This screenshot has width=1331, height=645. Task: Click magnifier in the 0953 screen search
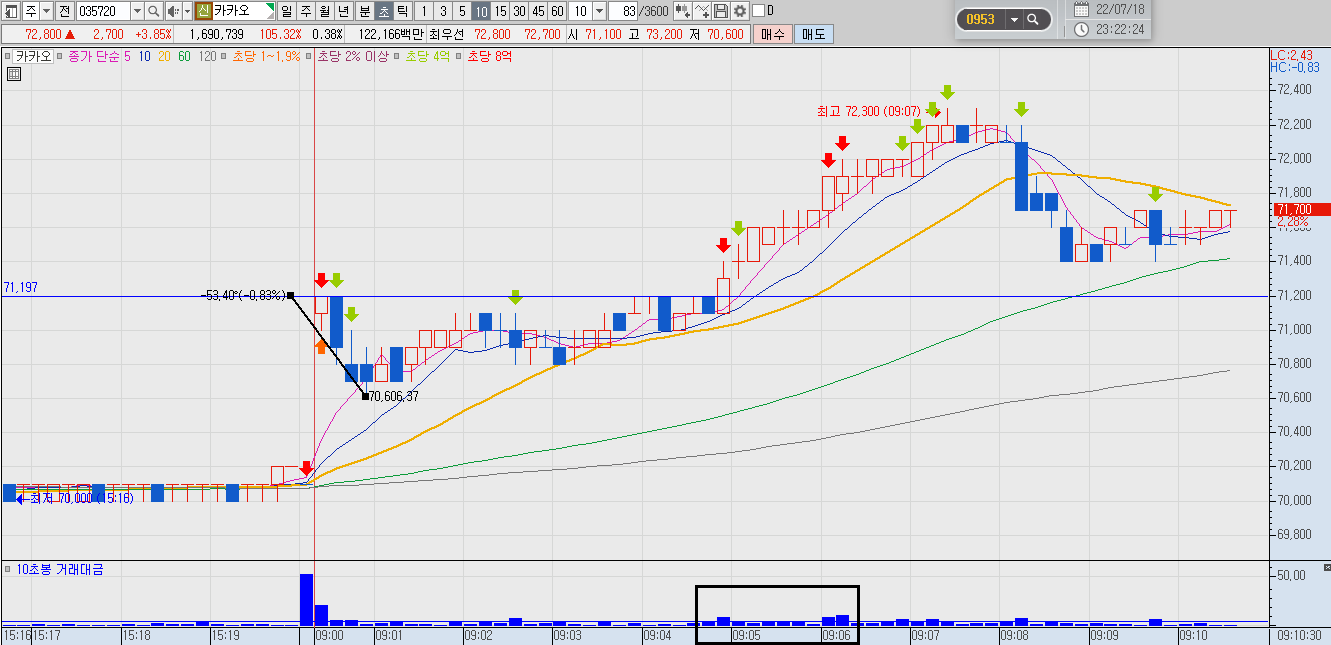click(x=1033, y=19)
